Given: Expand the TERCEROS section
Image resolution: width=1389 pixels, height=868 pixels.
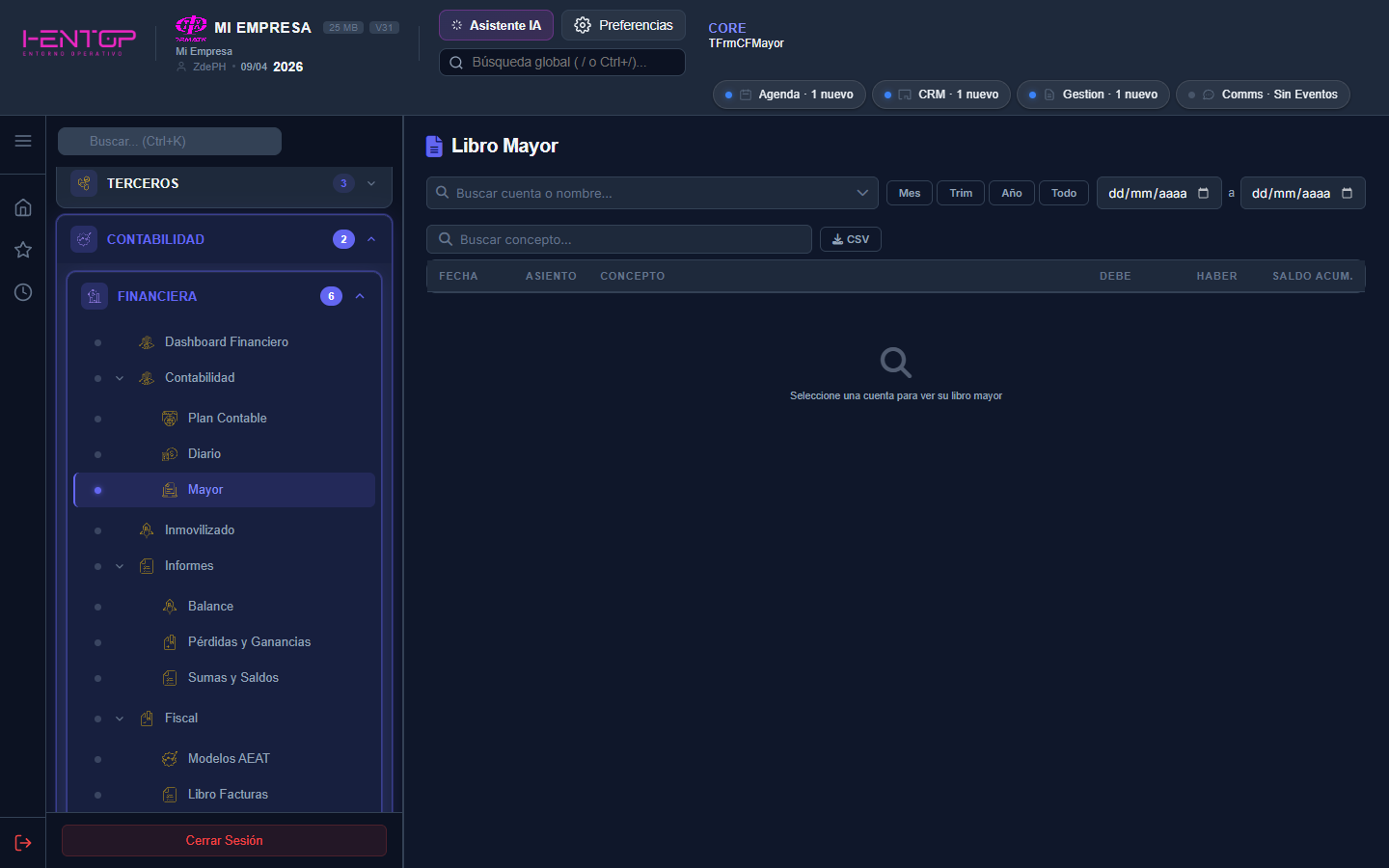Looking at the screenshot, I should 371,183.
